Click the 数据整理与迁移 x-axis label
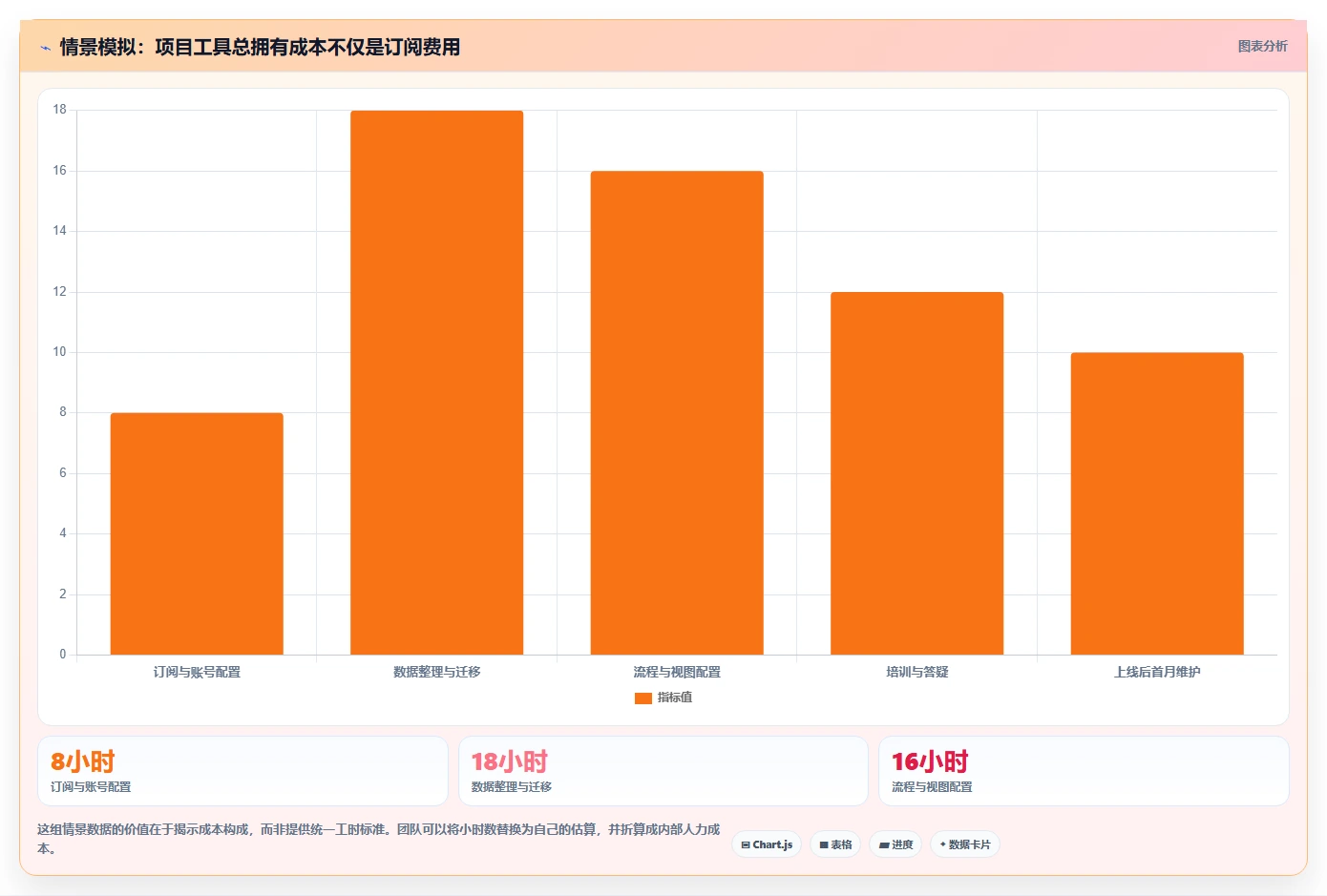The width and height of the screenshot is (1327, 896). click(x=436, y=672)
